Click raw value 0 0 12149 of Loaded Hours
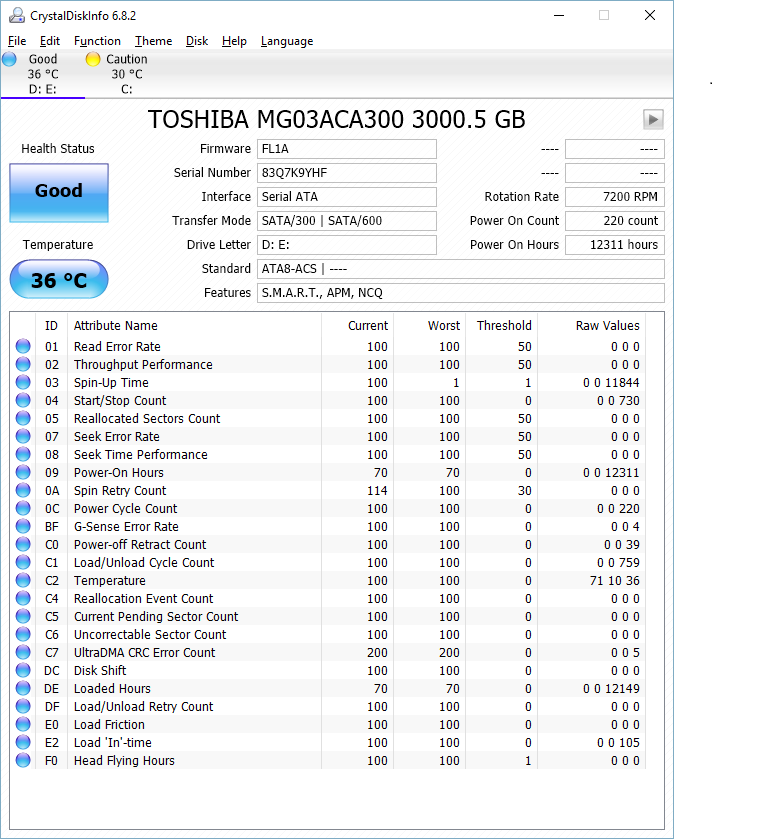 tap(611, 689)
